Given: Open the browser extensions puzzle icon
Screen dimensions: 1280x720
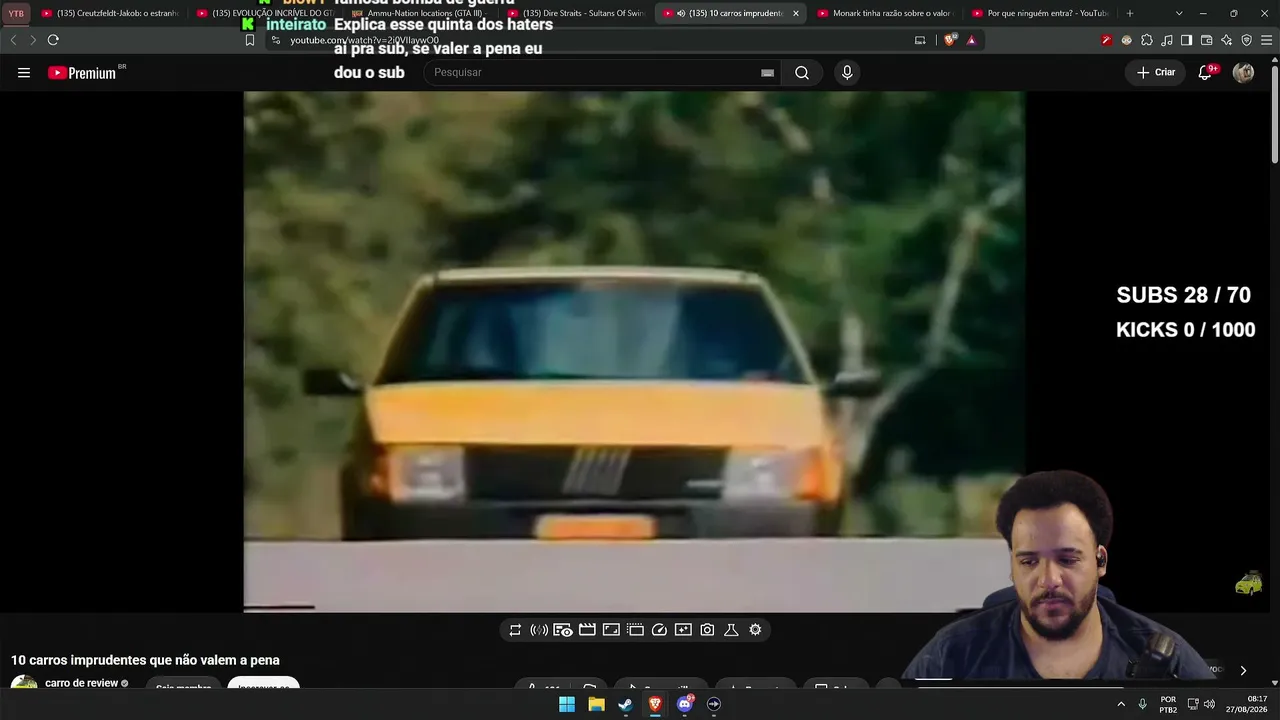Looking at the screenshot, I should [1147, 40].
